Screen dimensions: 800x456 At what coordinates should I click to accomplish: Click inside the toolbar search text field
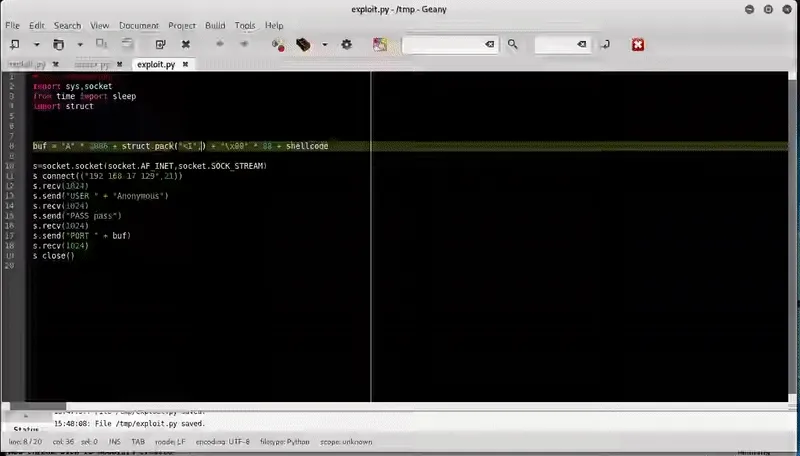pyautogui.click(x=443, y=44)
